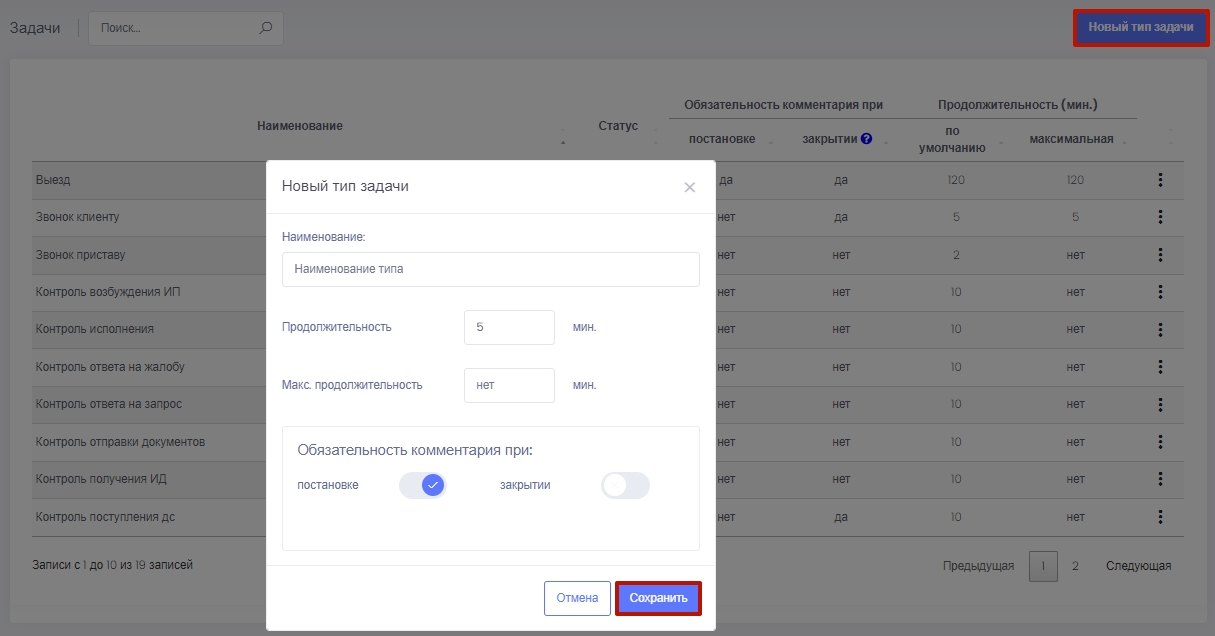Go to page 2 of records
Viewport: 1215px width, 636px height.
1075,566
